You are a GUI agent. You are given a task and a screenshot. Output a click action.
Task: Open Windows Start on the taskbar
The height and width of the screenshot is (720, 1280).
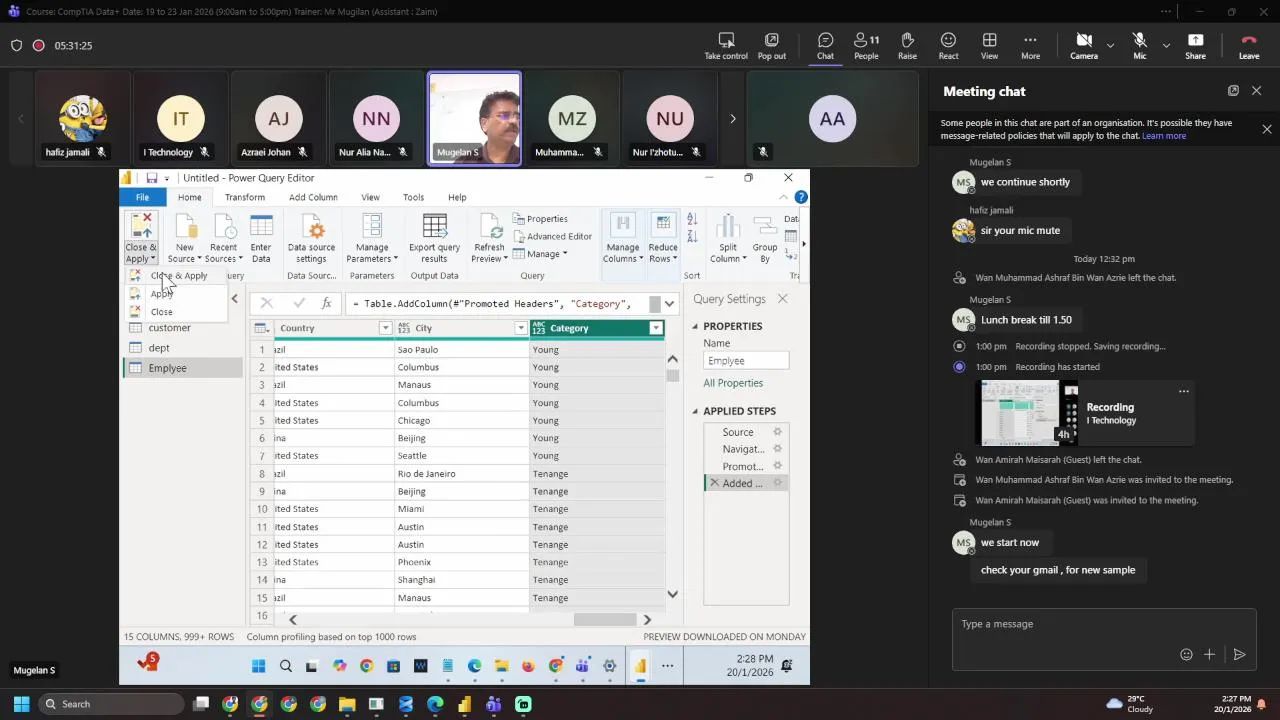tap(21, 704)
